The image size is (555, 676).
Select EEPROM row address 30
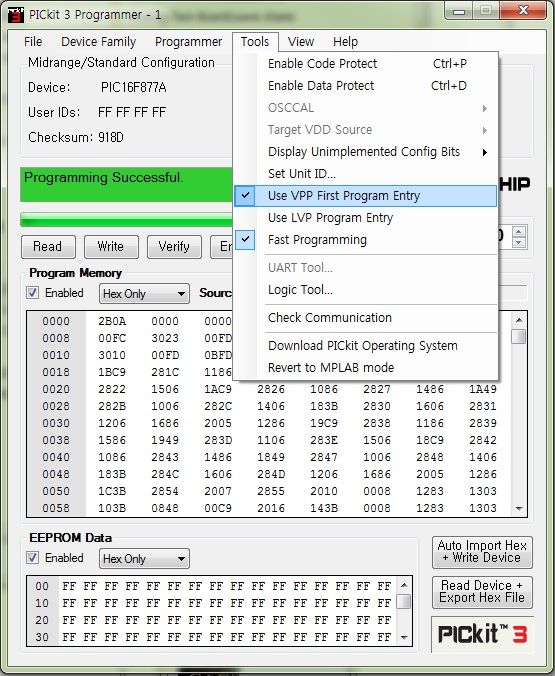coord(42,637)
